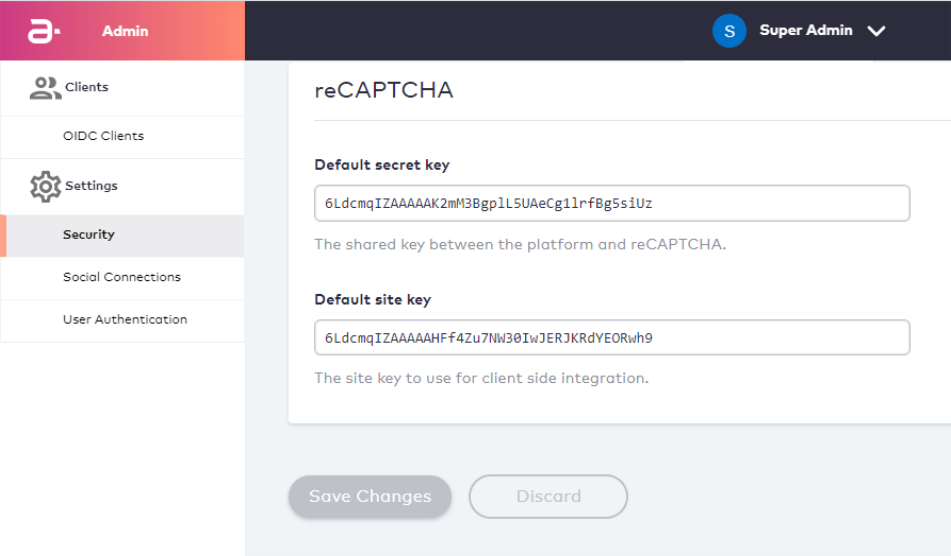
Task: Click the Default secret key label
Action: 382,165
